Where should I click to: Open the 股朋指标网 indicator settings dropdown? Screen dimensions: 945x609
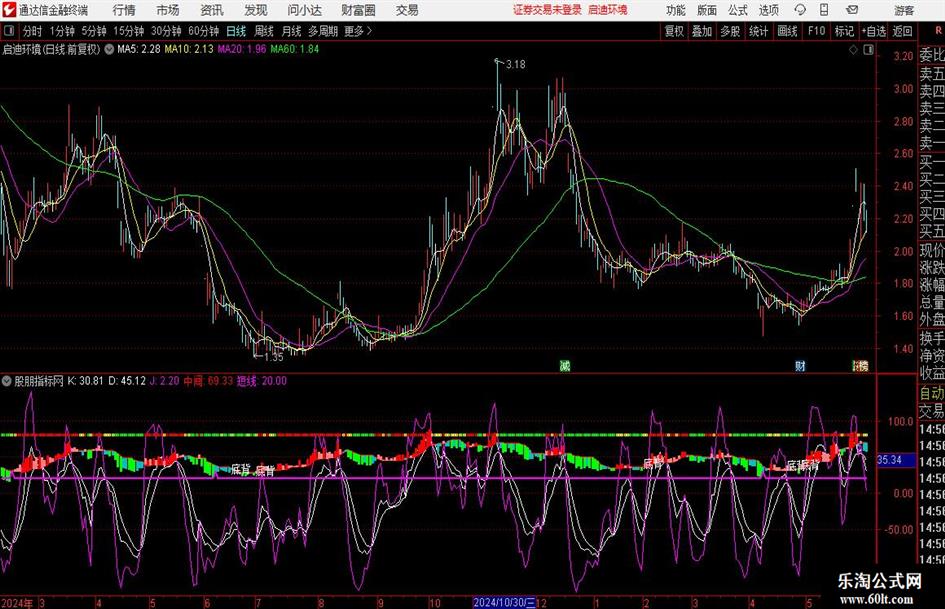coord(8,381)
